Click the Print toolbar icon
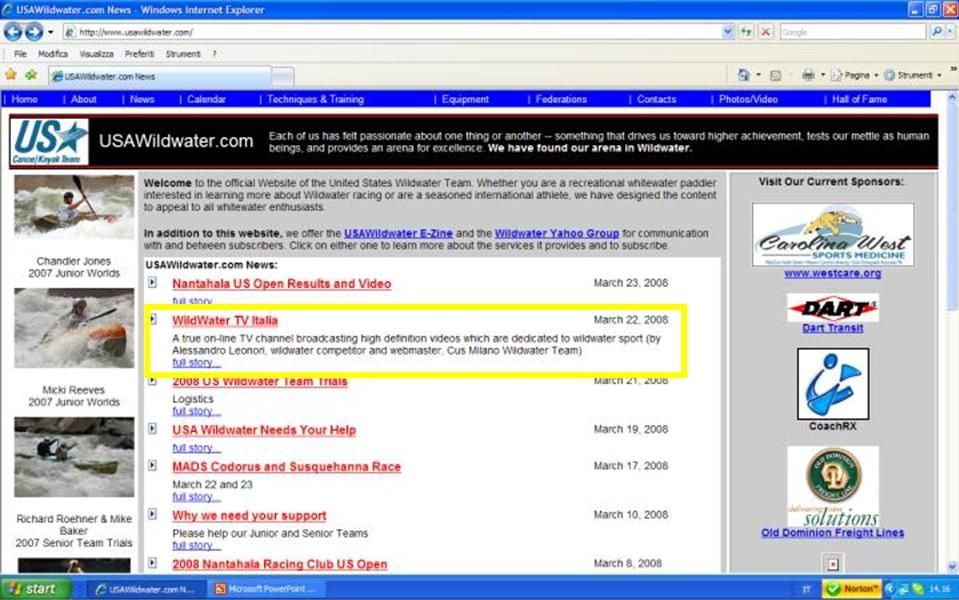 [808, 75]
